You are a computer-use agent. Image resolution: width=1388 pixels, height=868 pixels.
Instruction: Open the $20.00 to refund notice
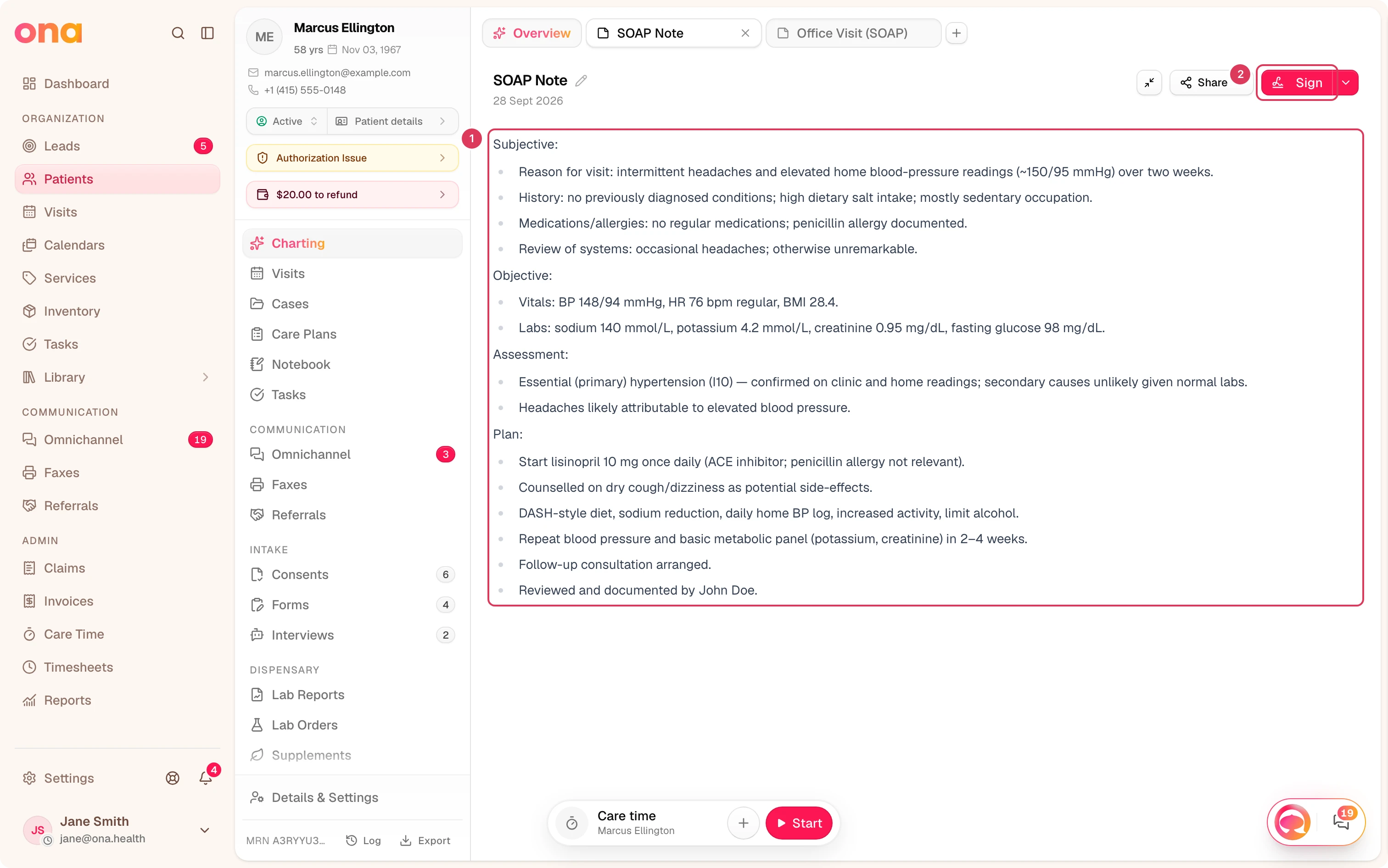[x=352, y=195]
